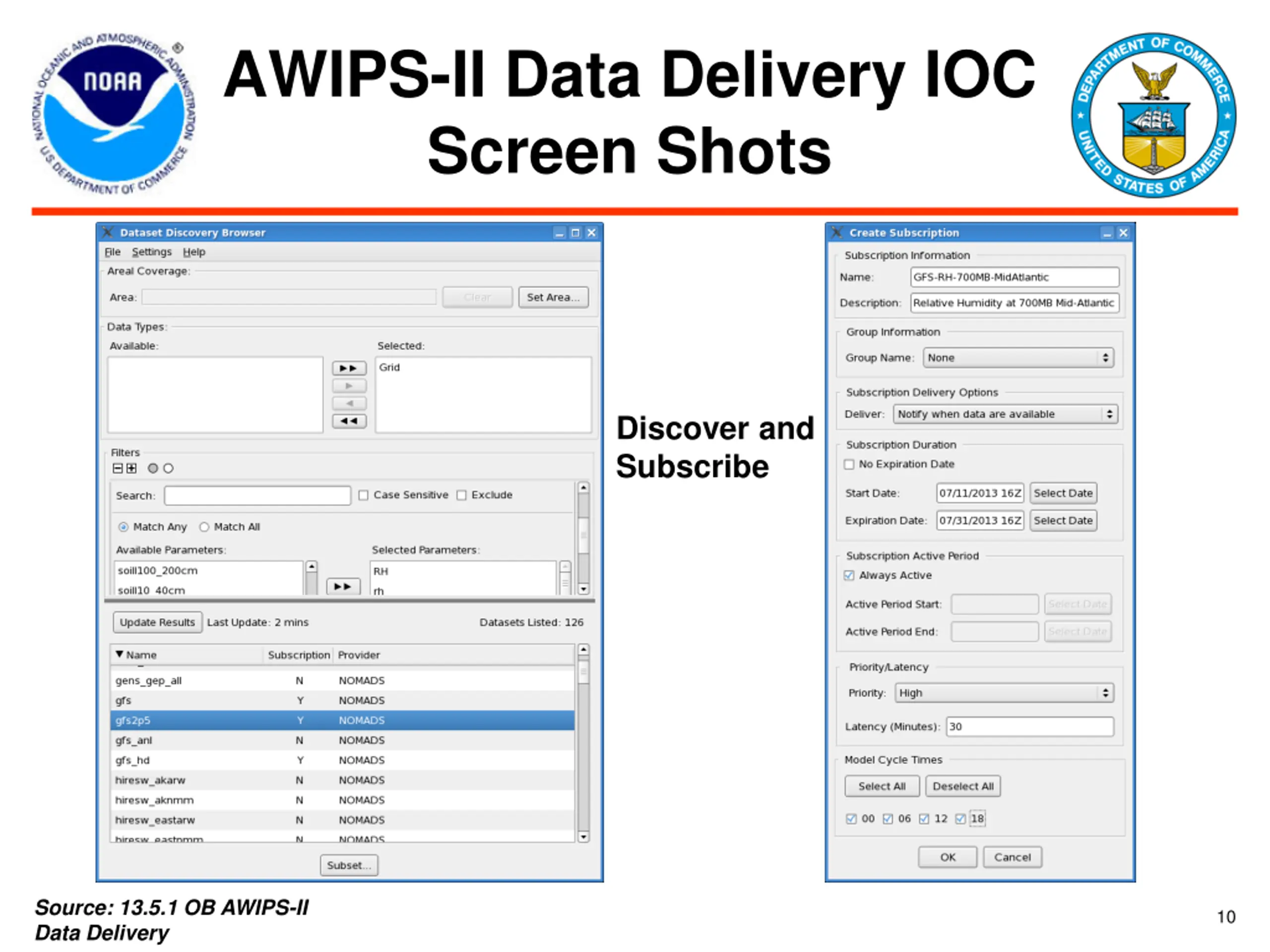
Task: Select gfs2p5 dataset row
Action: 342,720
